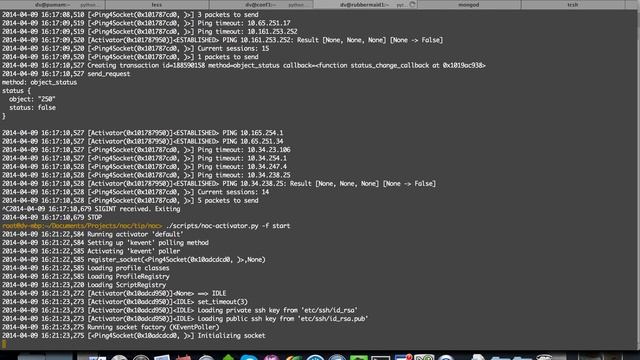The image size is (640, 360).
Task: Click the '<None> ==> IDLE' line
Action: point(114,293)
